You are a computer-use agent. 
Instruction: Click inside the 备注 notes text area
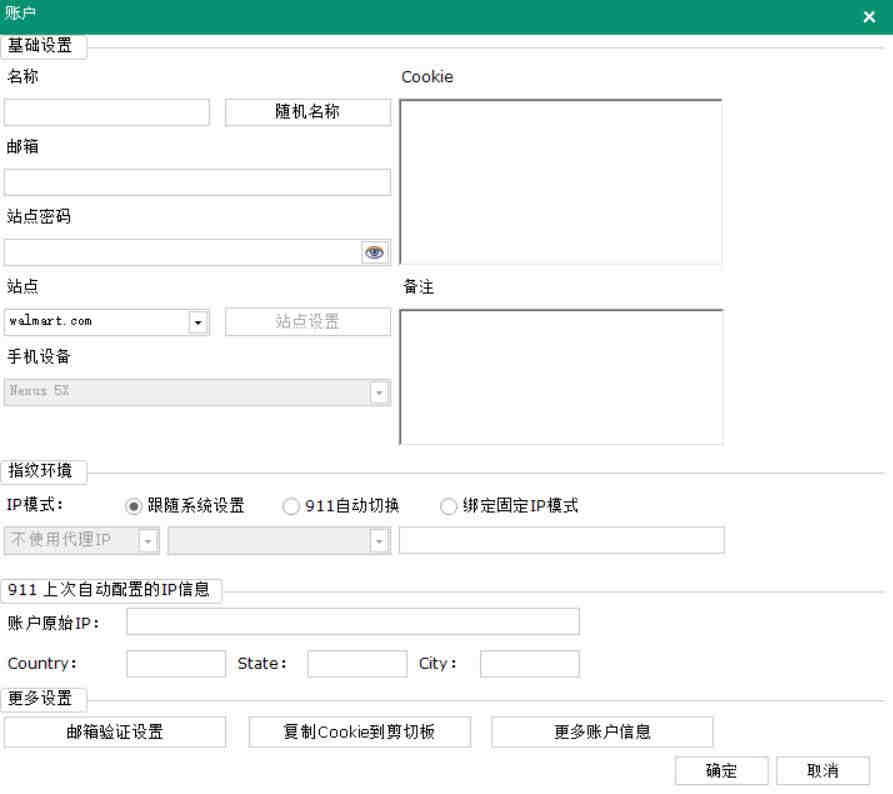(562, 377)
